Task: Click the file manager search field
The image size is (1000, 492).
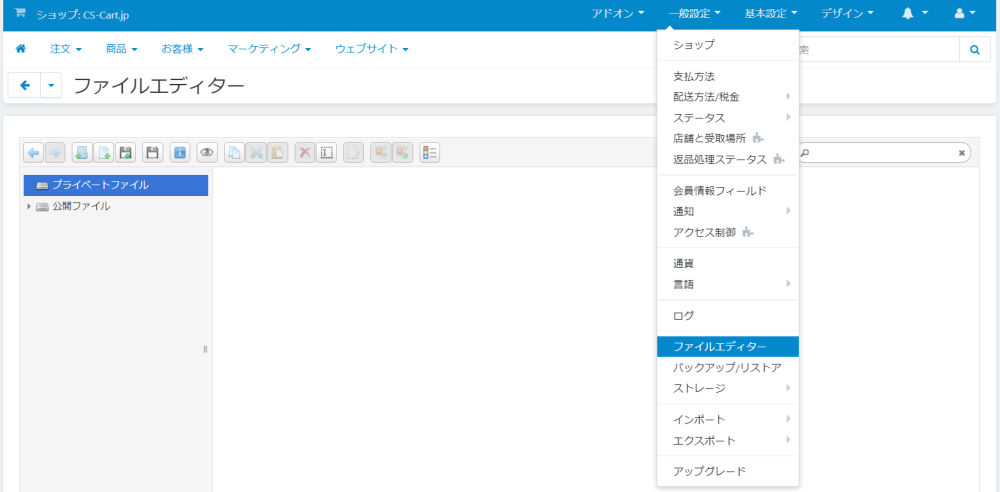Action: (884, 153)
